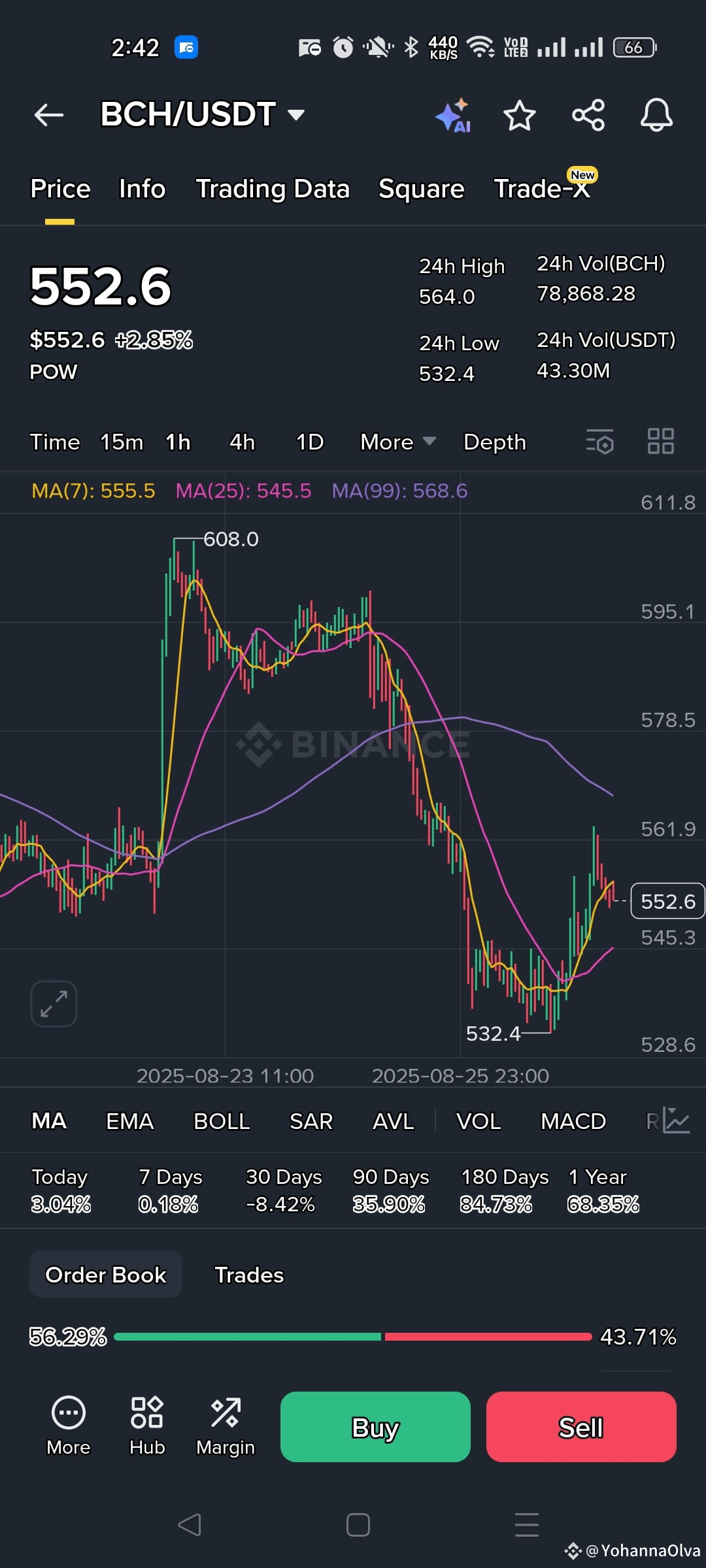Select the Time chart interval
This screenshot has height=1568, width=706.
pyautogui.click(x=55, y=442)
